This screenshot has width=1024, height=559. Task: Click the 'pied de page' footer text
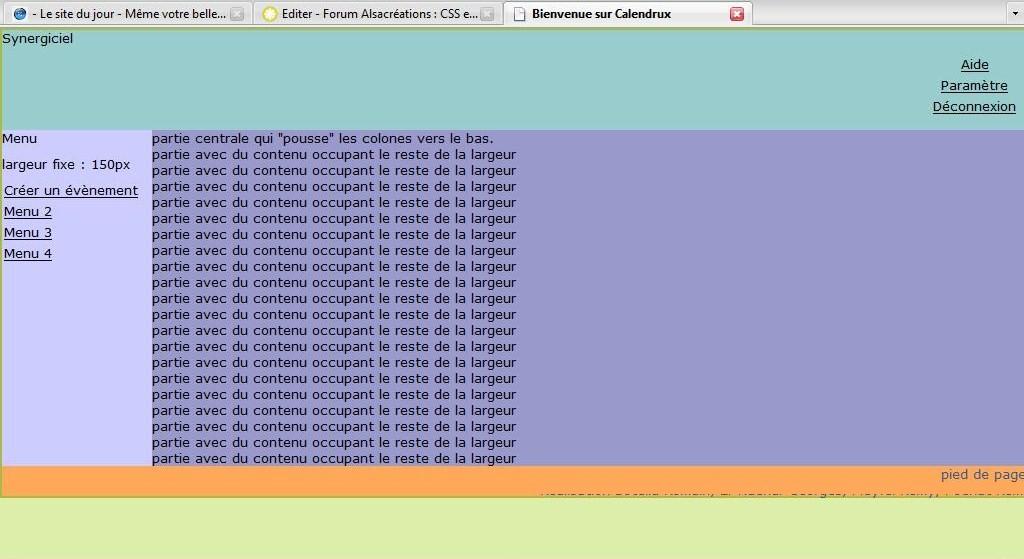click(x=982, y=475)
